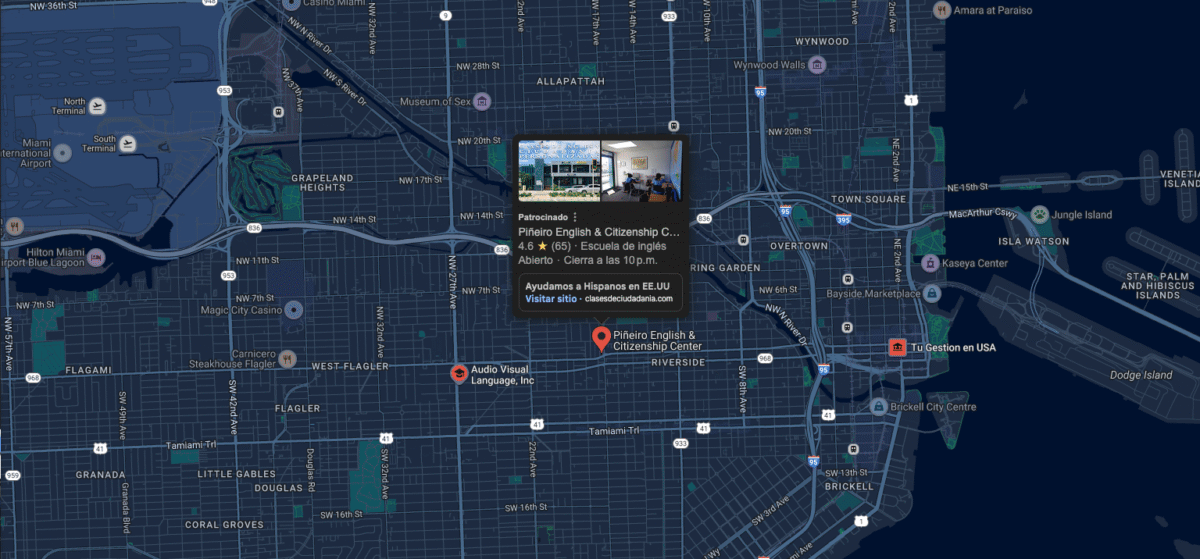The height and width of the screenshot is (559, 1200).
Task: Click the Visitar sitio link
Action: coord(551,298)
